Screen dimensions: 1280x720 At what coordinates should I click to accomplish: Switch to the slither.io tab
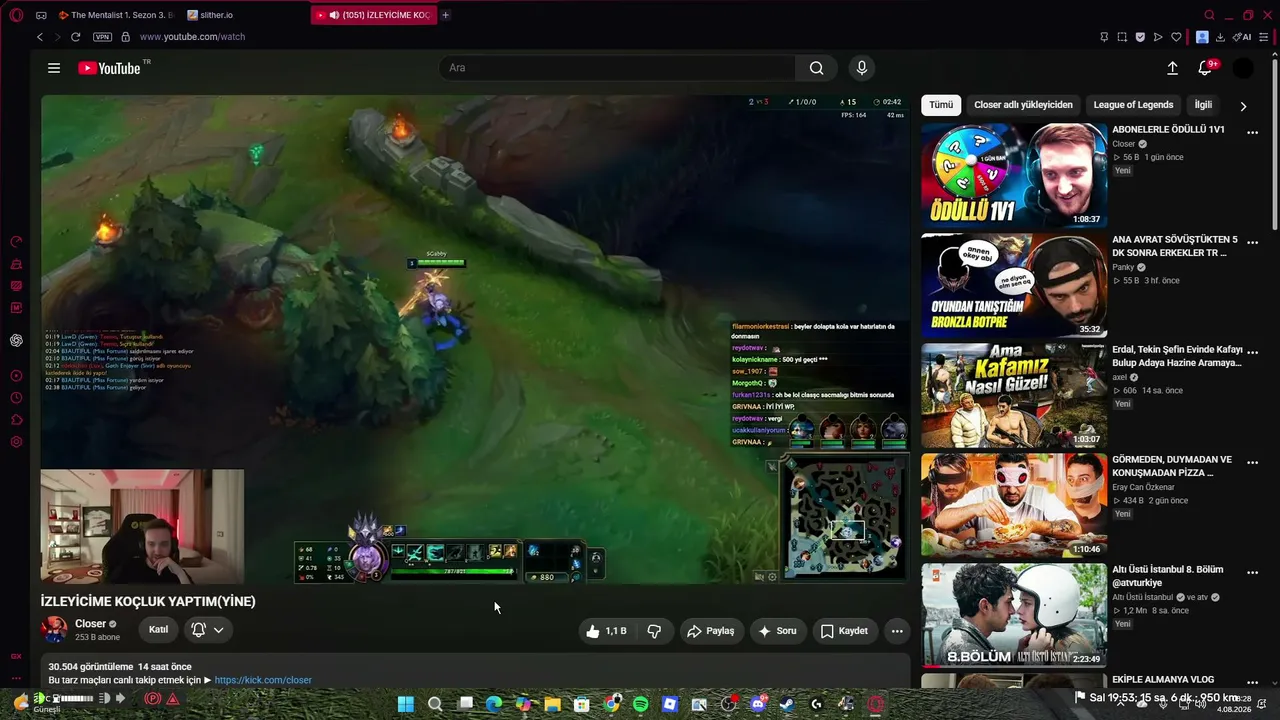coord(216,15)
